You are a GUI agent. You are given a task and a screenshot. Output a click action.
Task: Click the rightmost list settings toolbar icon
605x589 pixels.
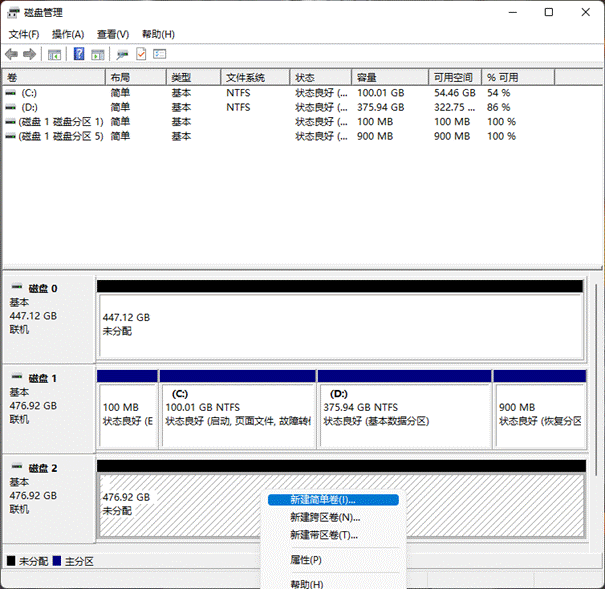tap(159, 54)
